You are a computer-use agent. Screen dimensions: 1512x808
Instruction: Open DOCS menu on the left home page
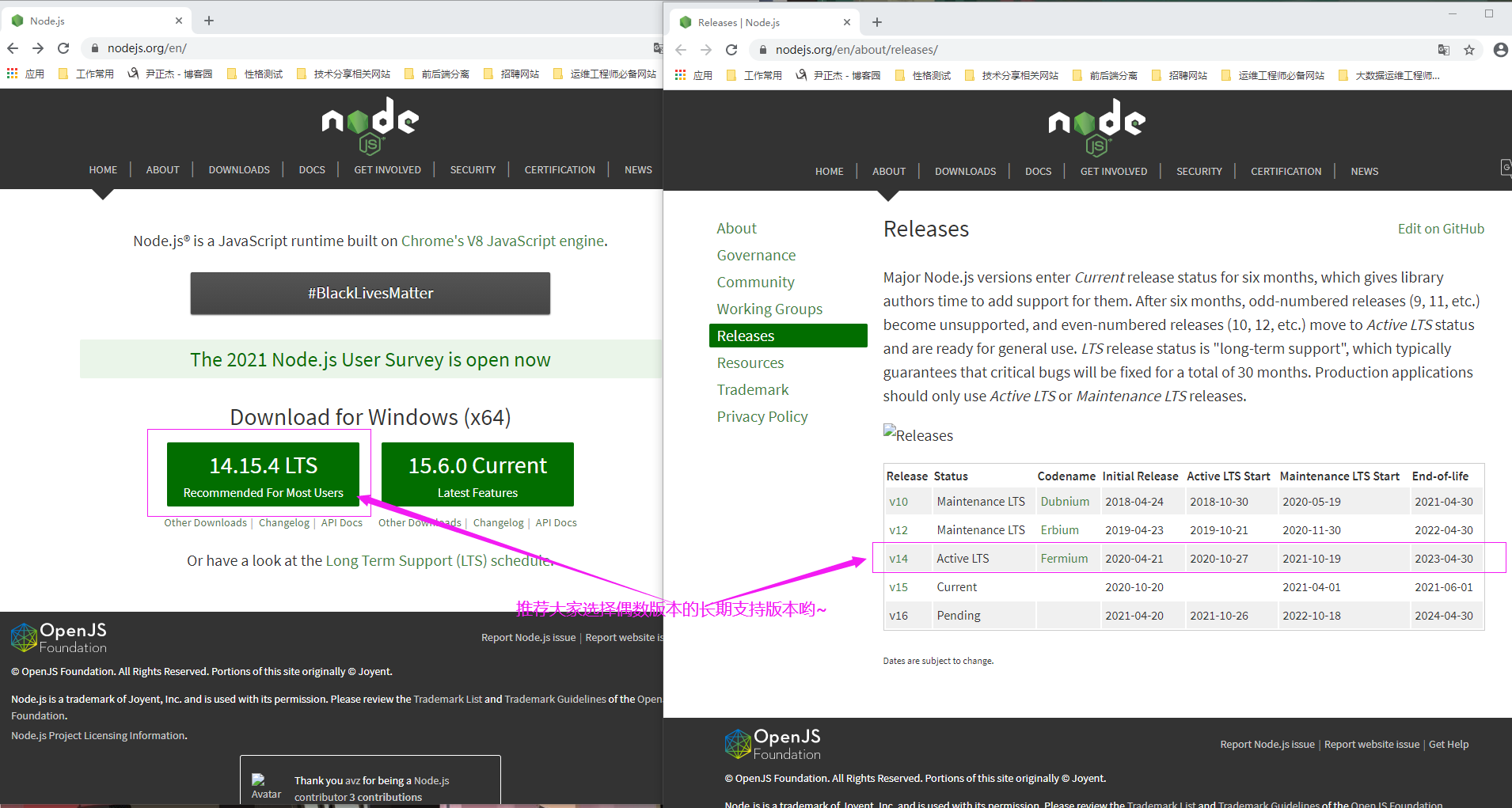(312, 170)
